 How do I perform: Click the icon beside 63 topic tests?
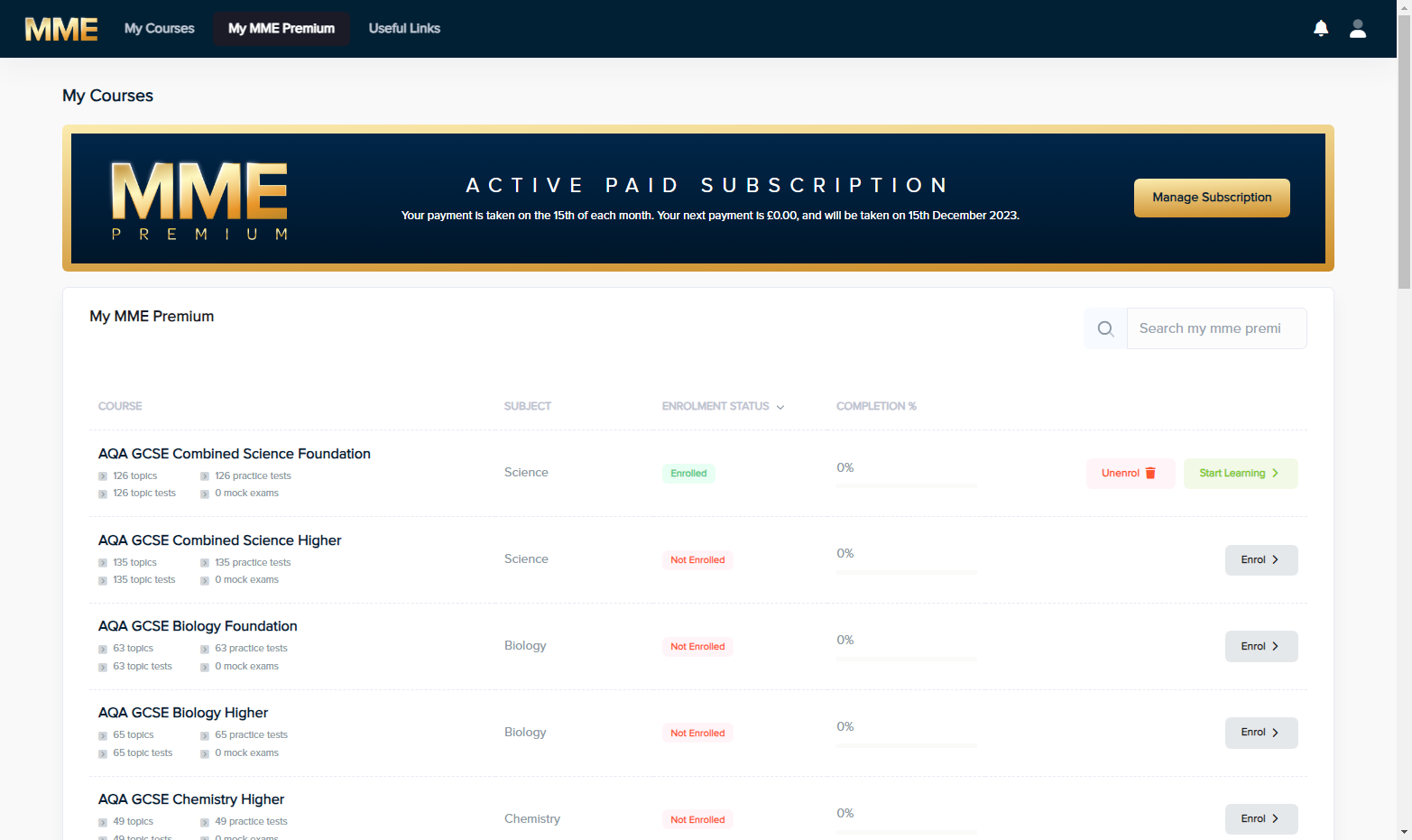(103, 667)
